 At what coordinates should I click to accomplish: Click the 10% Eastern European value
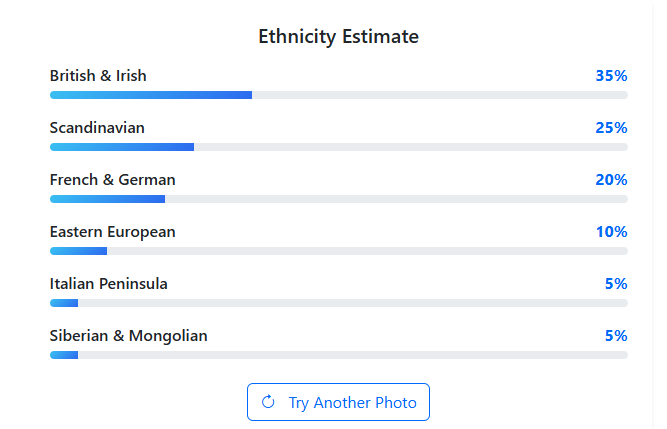click(x=611, y=232)
